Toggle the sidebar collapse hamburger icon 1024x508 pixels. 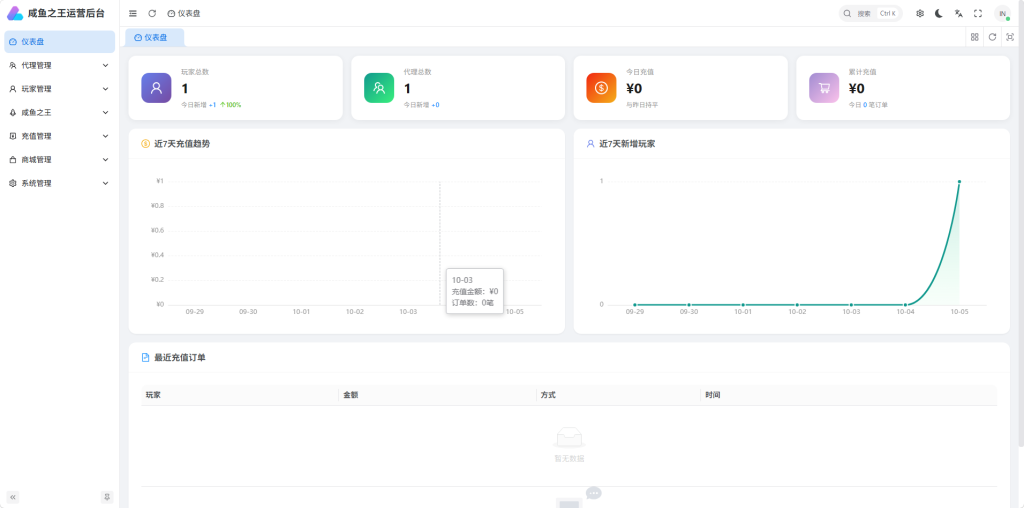[133, 13]
